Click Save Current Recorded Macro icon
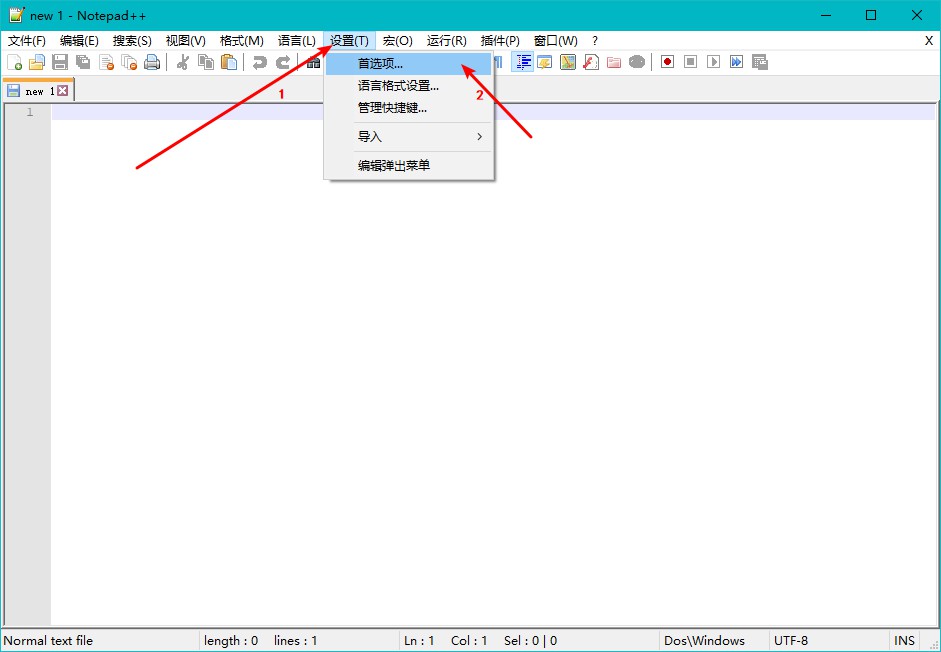This screenshot has width=941, height=652. [760, 62]
